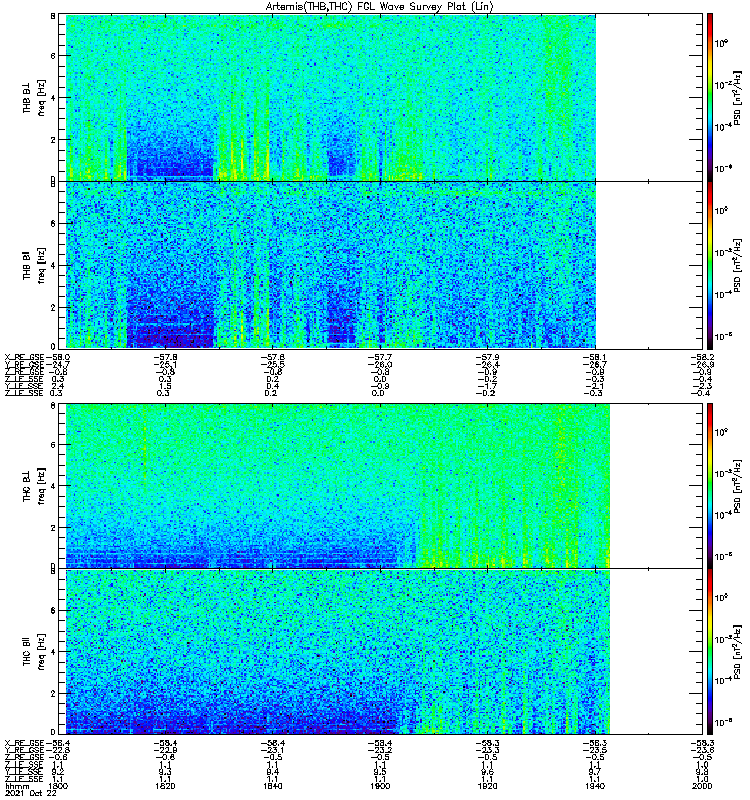Click the THB B⊥ freq [Hz] axis label

(x=34, y=97)
